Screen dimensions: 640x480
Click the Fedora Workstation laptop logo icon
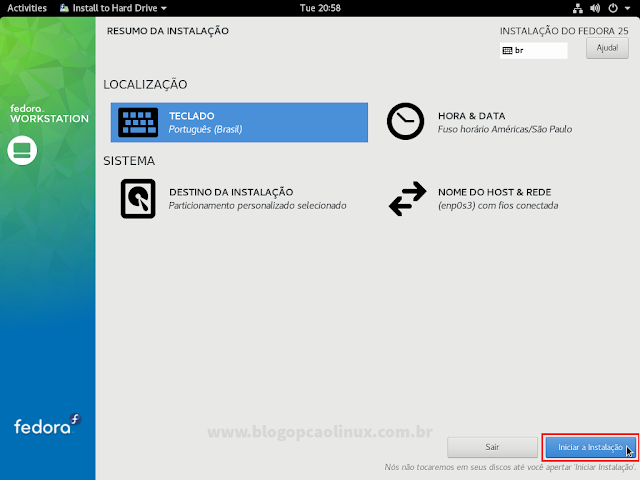22,150
